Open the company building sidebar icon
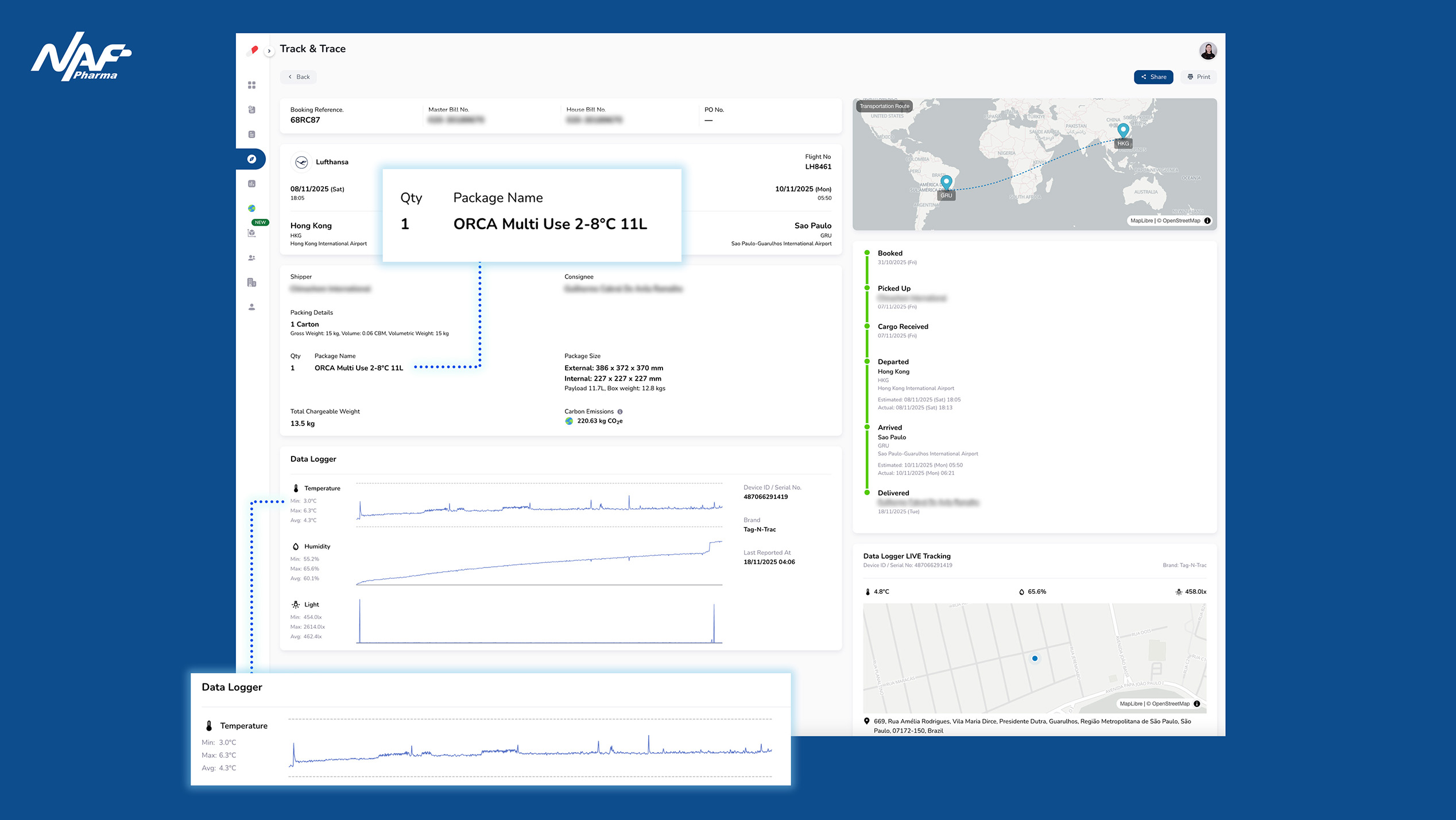Screen dimensions: 1456x820 (251, 283)
